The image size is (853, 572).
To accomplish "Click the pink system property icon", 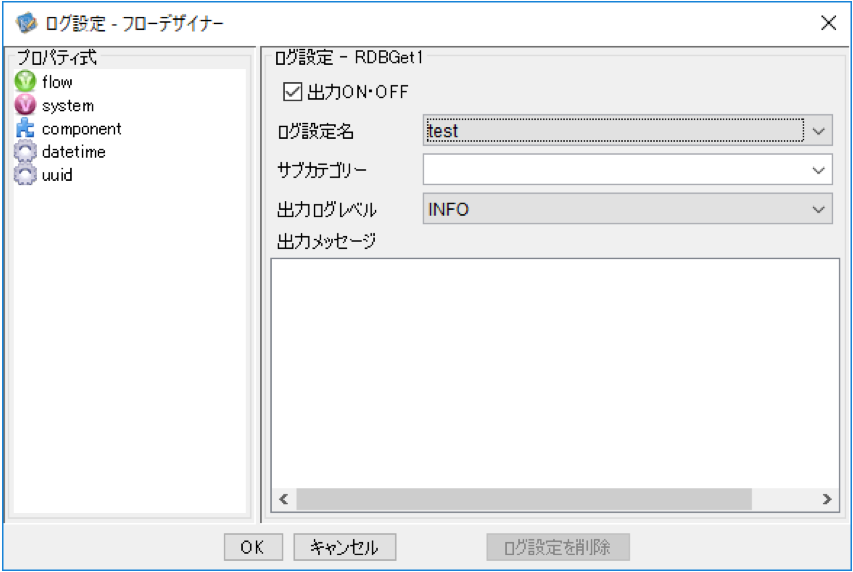I will pos(25,105).
